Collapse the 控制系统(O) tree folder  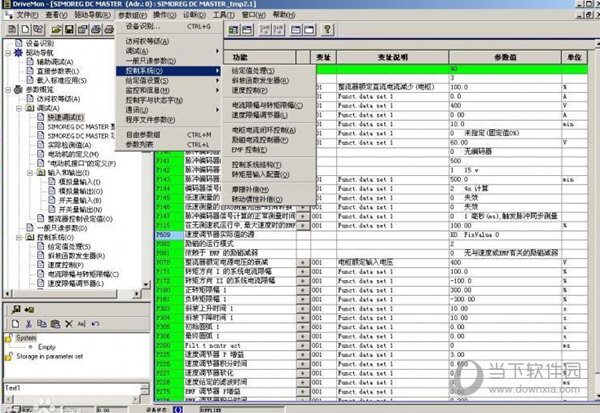pyautogui.click(x=19, y=237)
